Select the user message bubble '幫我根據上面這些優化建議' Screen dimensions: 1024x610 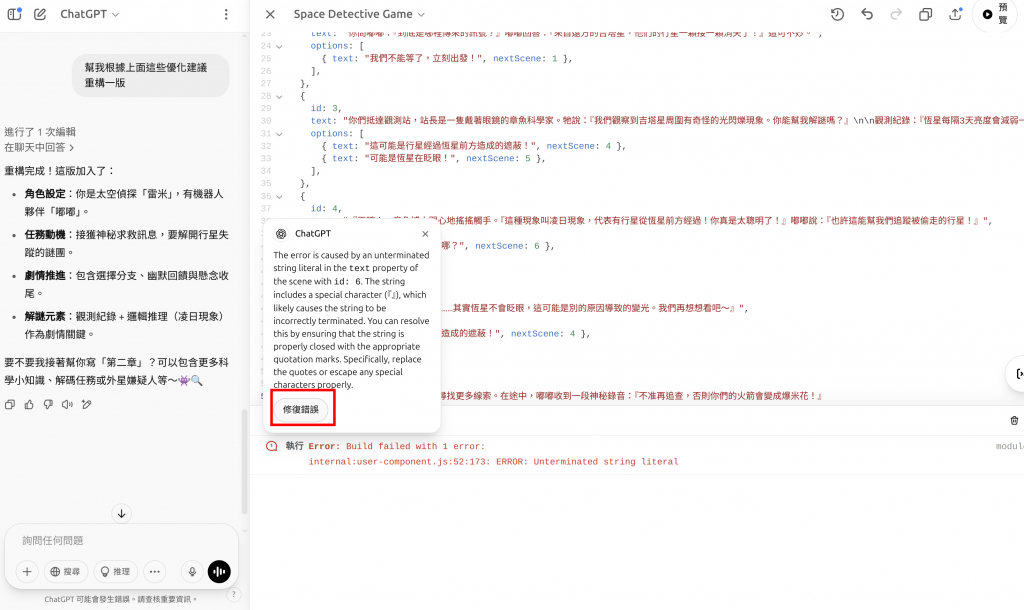150,75
